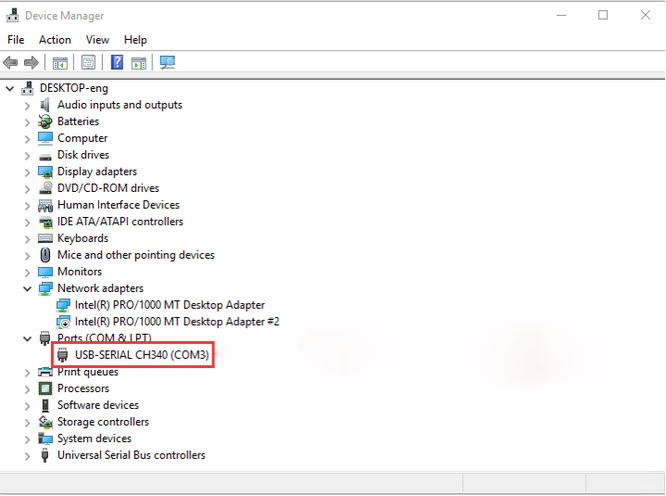Image resolution: width=666 pixels, height=496 pixels.
Task: Click the System devices folder icon
Action: pos(45,438)
